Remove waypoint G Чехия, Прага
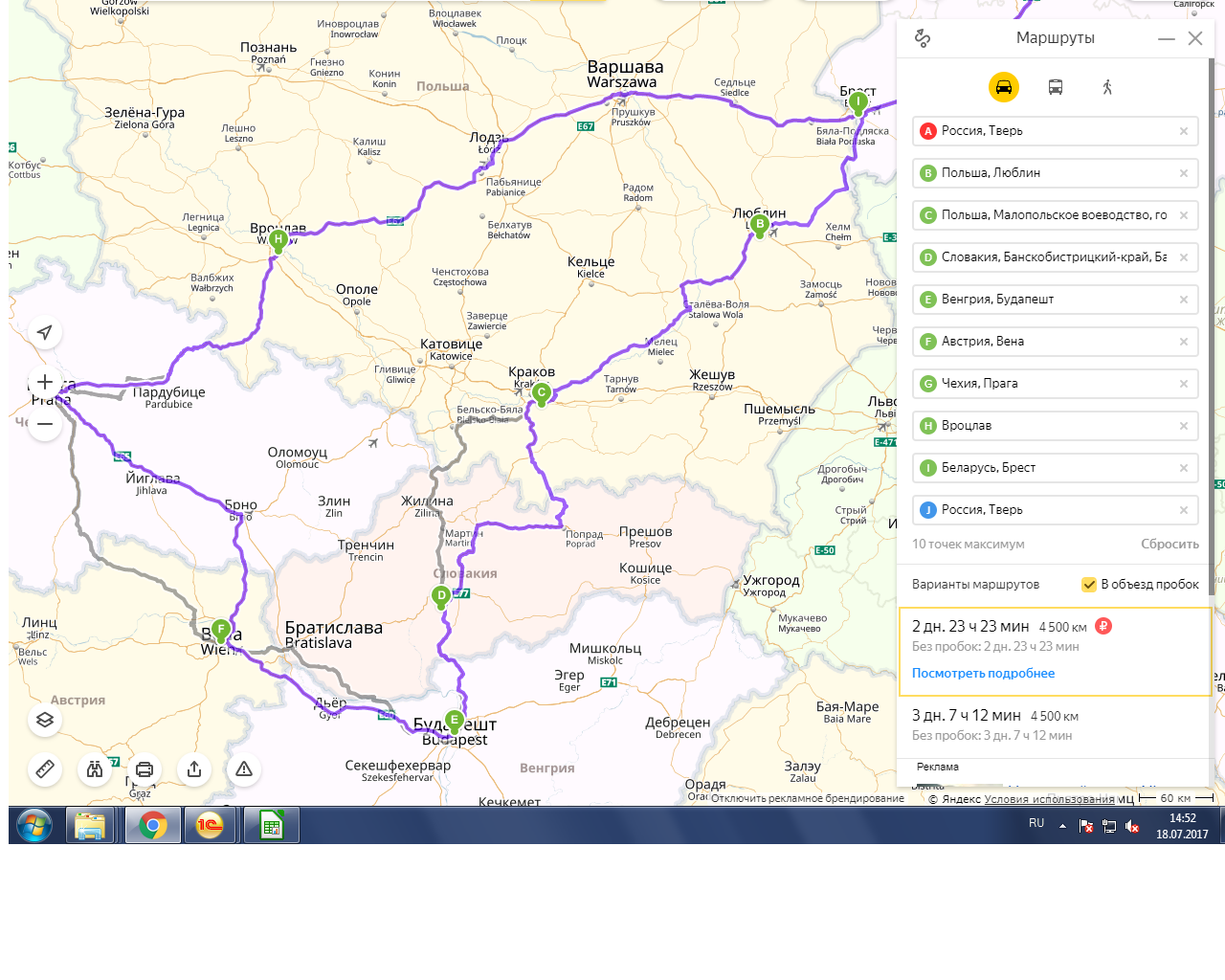The width and height of the screenshot is (1225, 980). (1184, 384)
